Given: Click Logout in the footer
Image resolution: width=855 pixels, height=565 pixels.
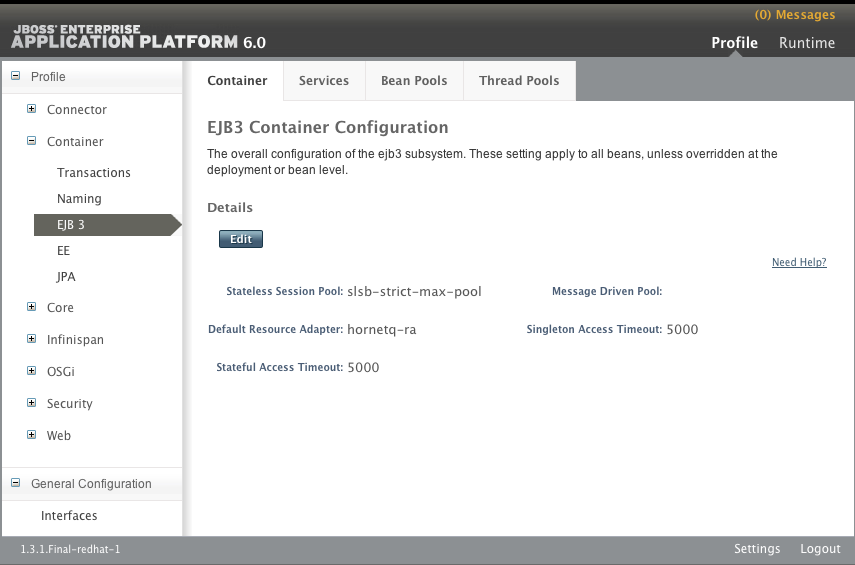Looking at the screenshot, I should (x=820, y=549).
